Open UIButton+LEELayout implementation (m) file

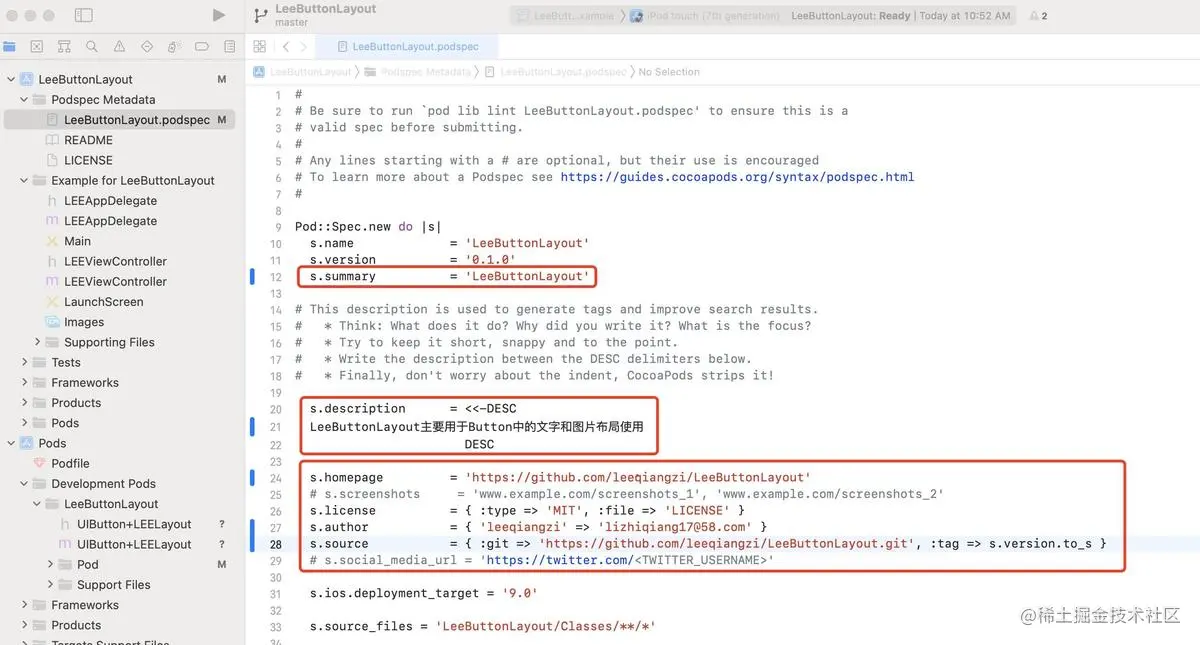pos(134,545)
